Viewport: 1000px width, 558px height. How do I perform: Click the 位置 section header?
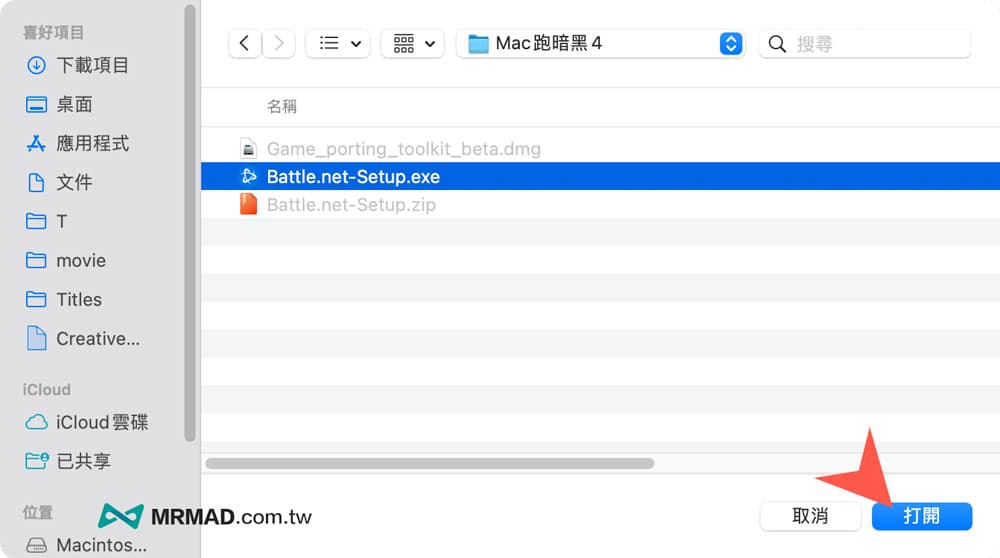click(x=38, y=512)
